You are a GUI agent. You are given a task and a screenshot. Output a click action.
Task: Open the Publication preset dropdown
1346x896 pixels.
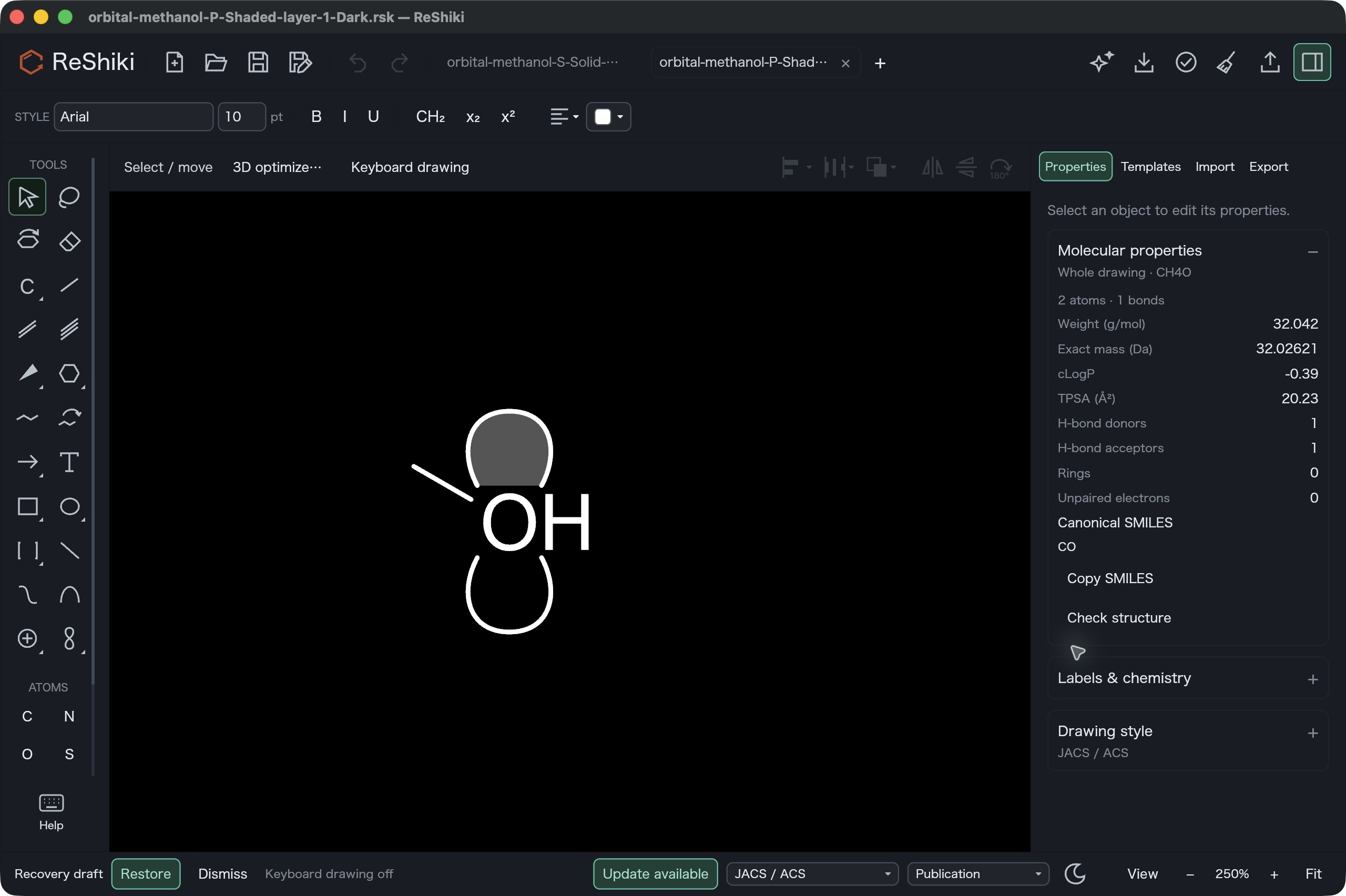coord(977,874)
